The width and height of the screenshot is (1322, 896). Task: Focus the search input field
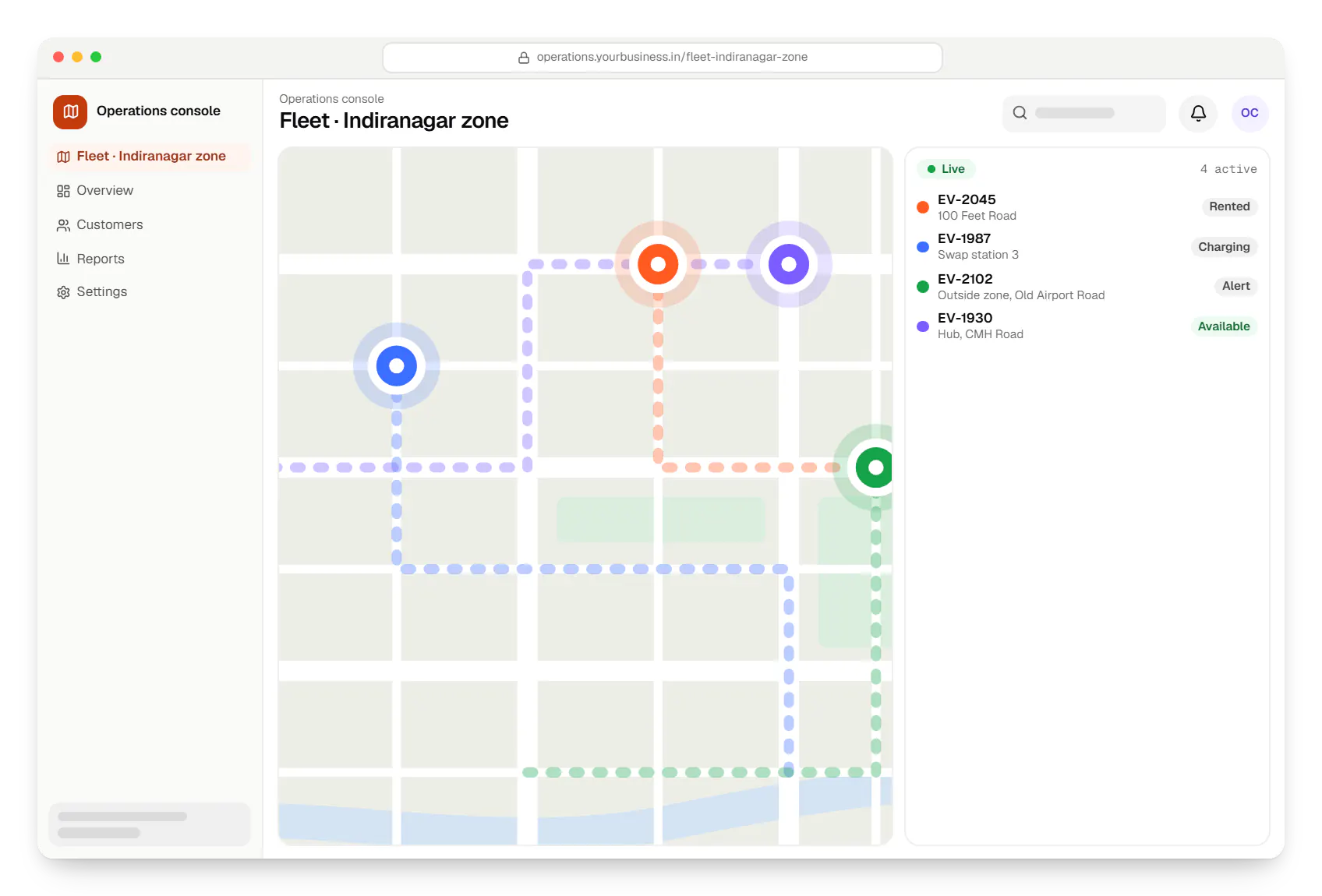click(1084, 114)
